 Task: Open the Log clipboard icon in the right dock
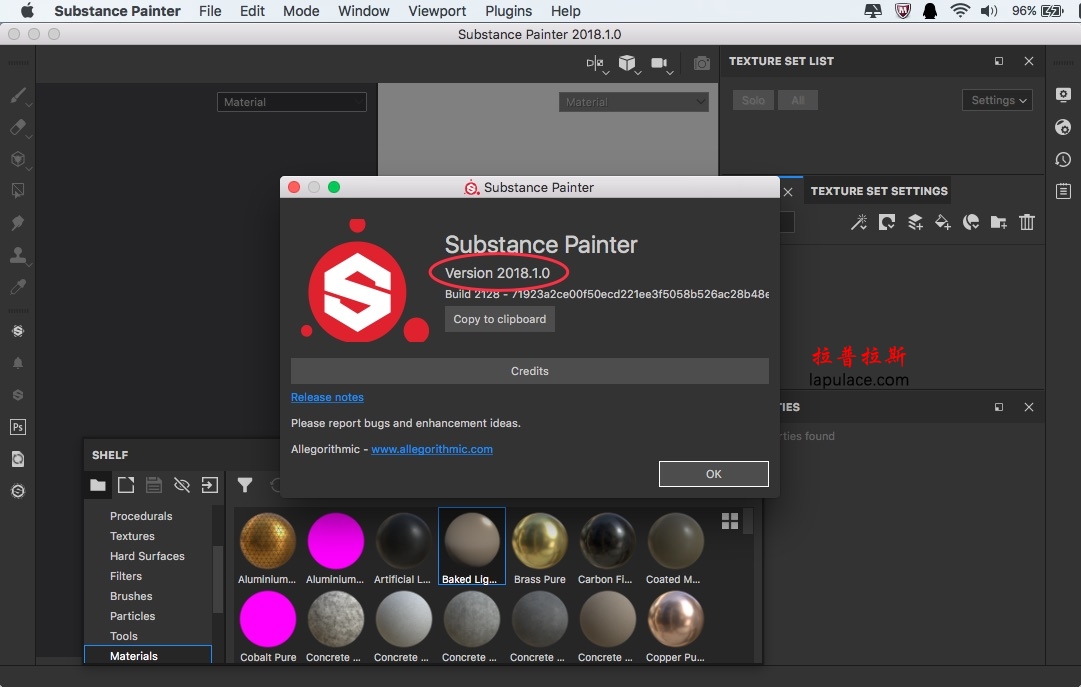pos(1063,191)
